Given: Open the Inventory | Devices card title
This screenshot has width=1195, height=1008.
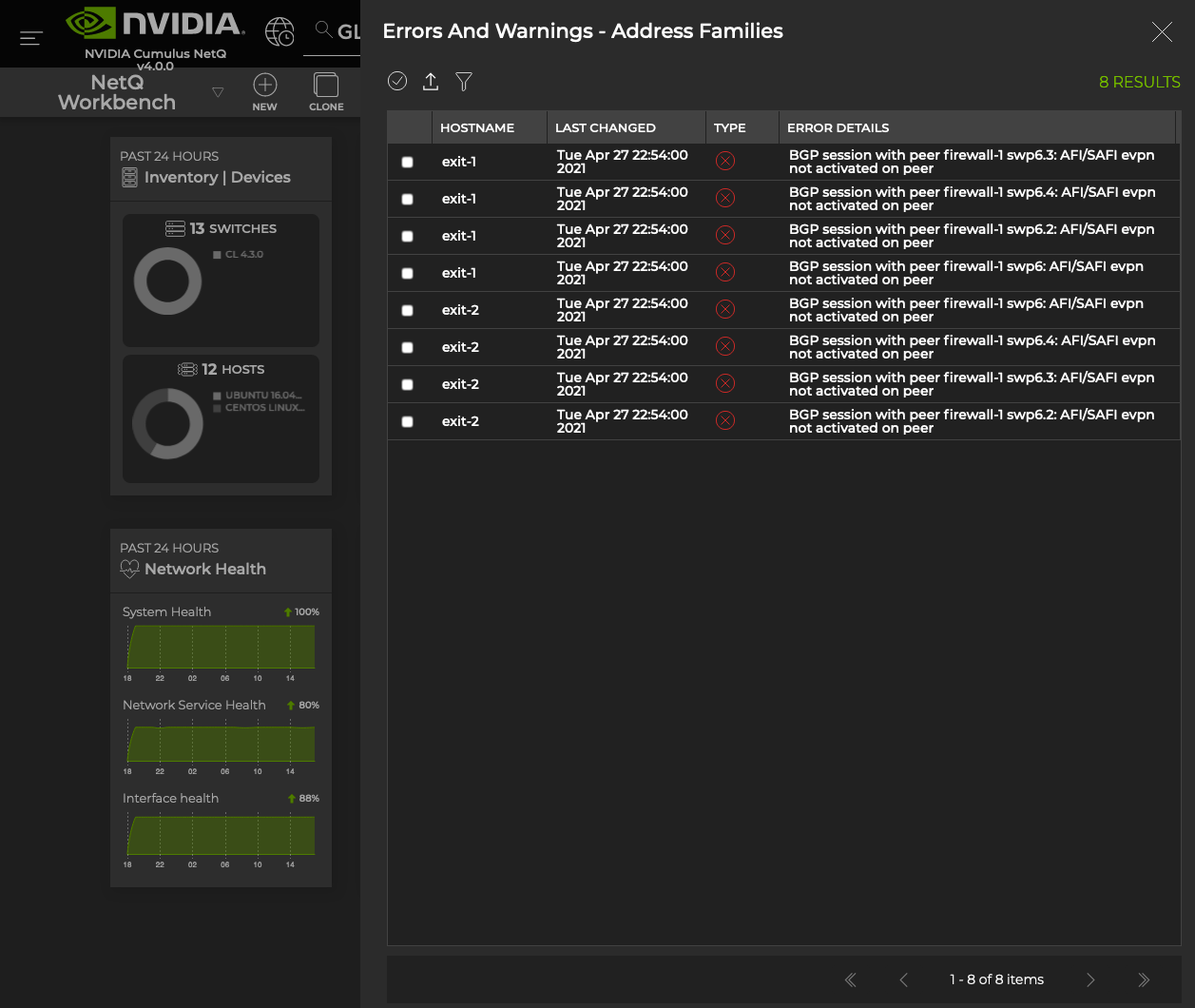Looking at the screenshot, I should click(x=218, y=178).
